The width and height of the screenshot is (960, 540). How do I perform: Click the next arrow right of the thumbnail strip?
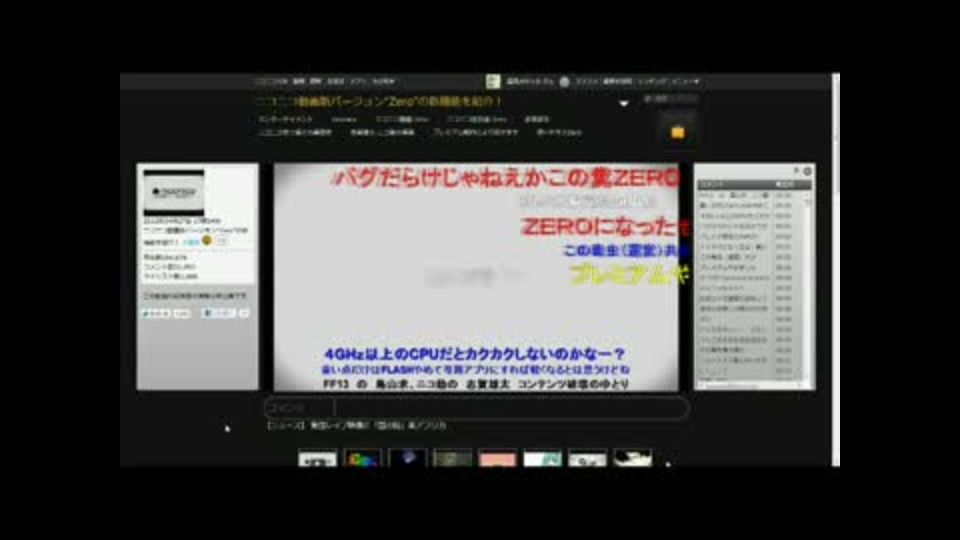tap(667, 463)
